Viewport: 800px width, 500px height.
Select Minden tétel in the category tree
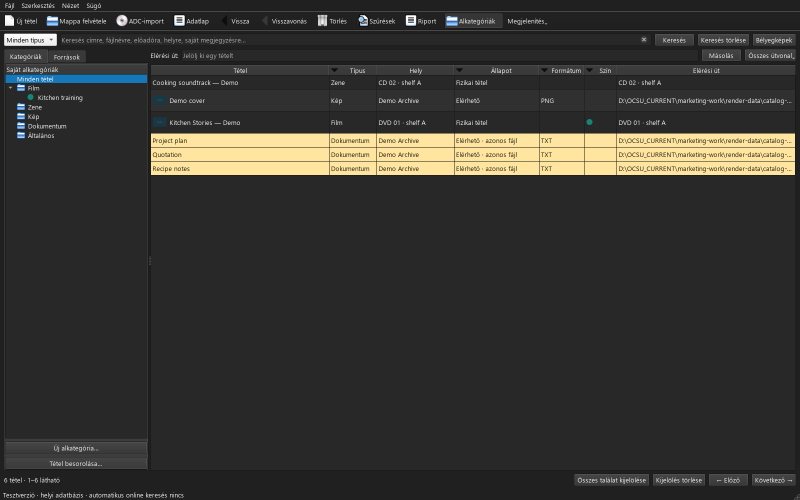point(76,79)
